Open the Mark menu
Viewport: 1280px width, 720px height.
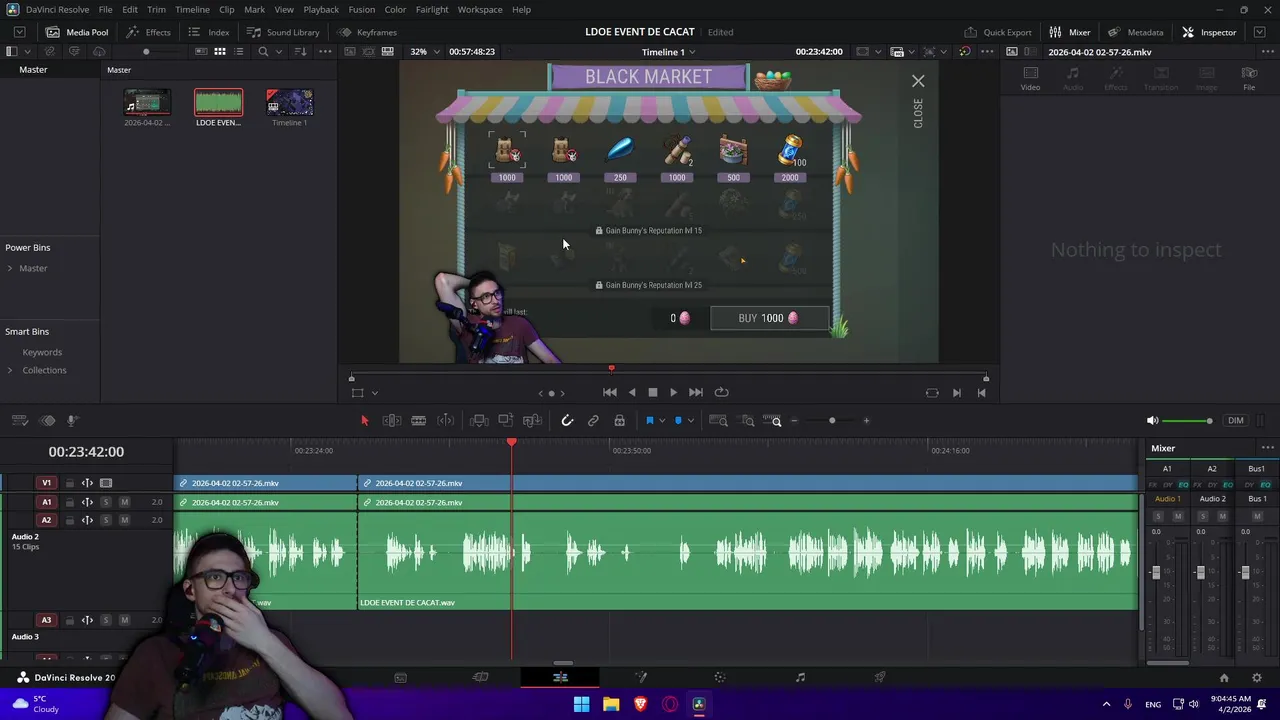coord(254,9)
